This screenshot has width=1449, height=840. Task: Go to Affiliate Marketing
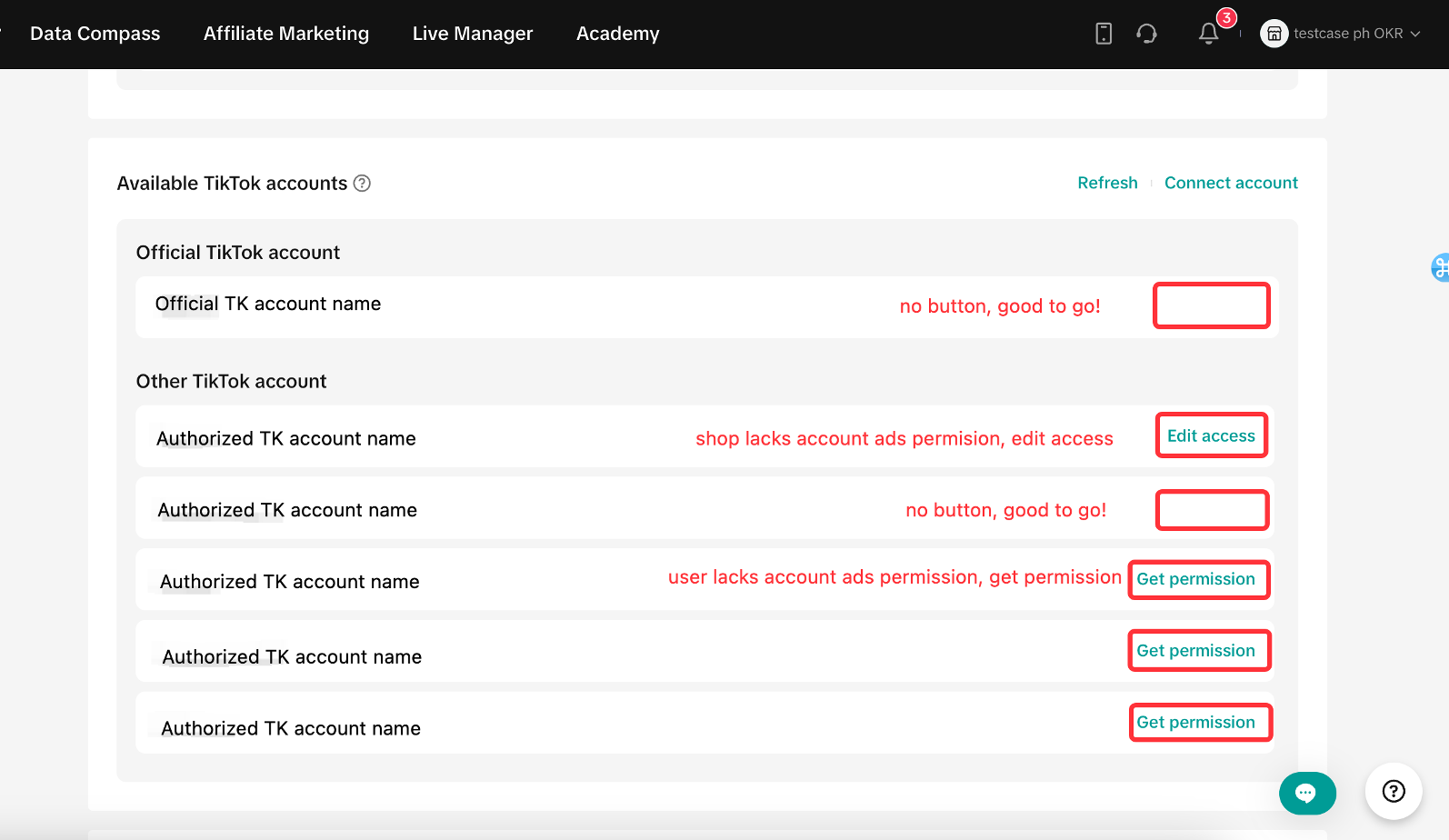(x=286, y=34)
